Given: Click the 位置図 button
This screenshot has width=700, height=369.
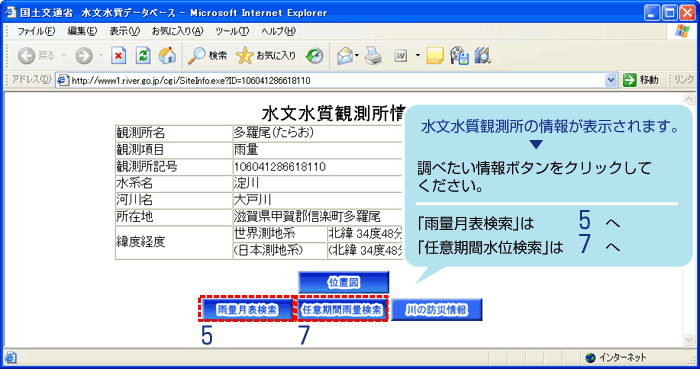Looking at the screenshot, I should (343, 282).
